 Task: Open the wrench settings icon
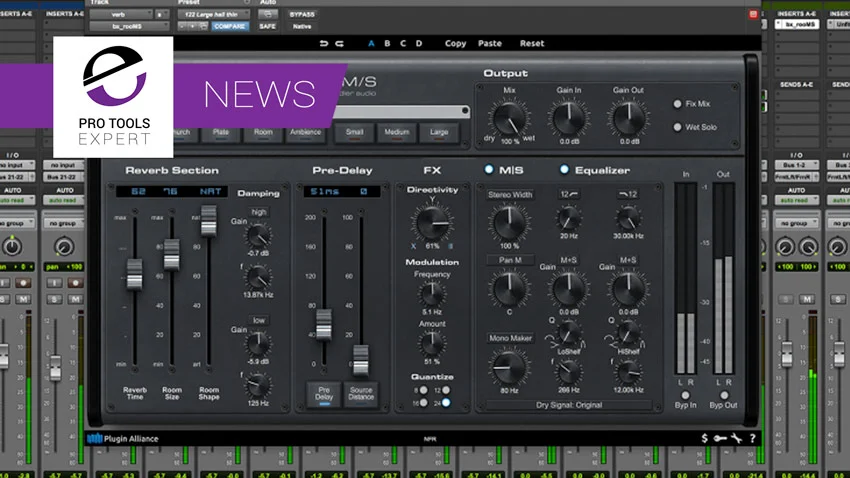coord(736,438)
